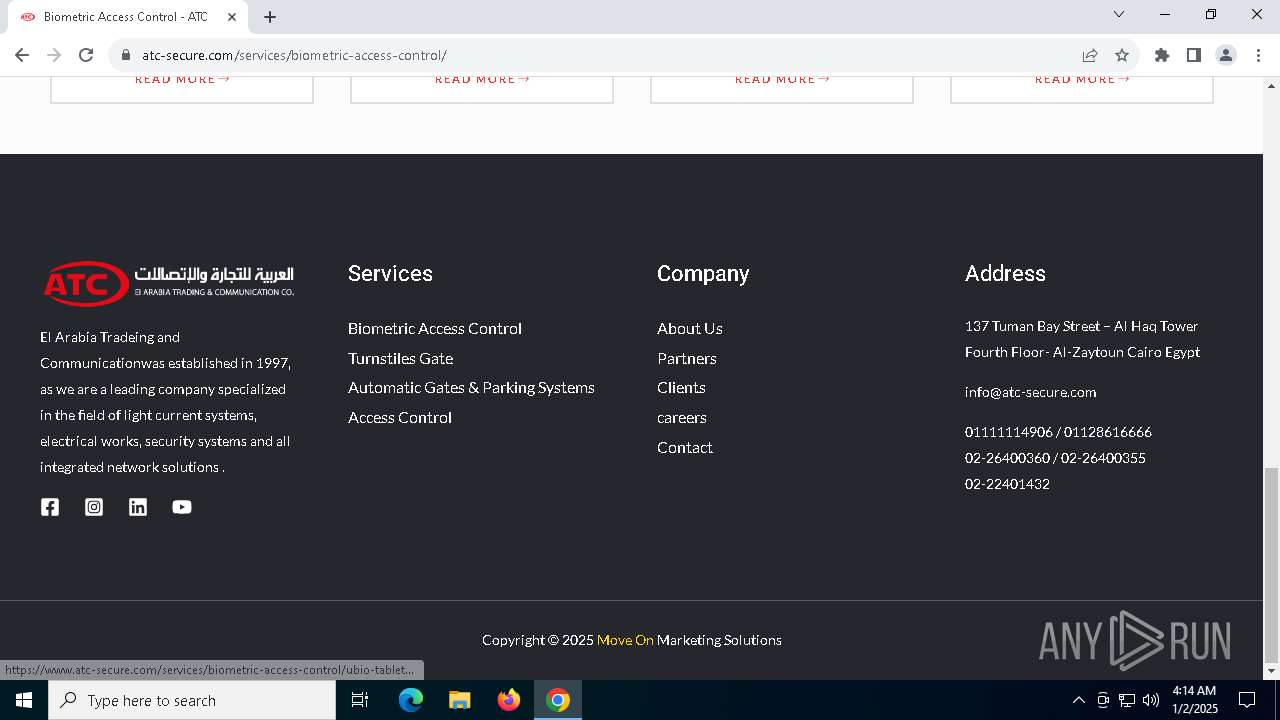Click scrollbar down arrow
The image size is (1280, 720).
pyautogui.click(x=1271, y=671)
